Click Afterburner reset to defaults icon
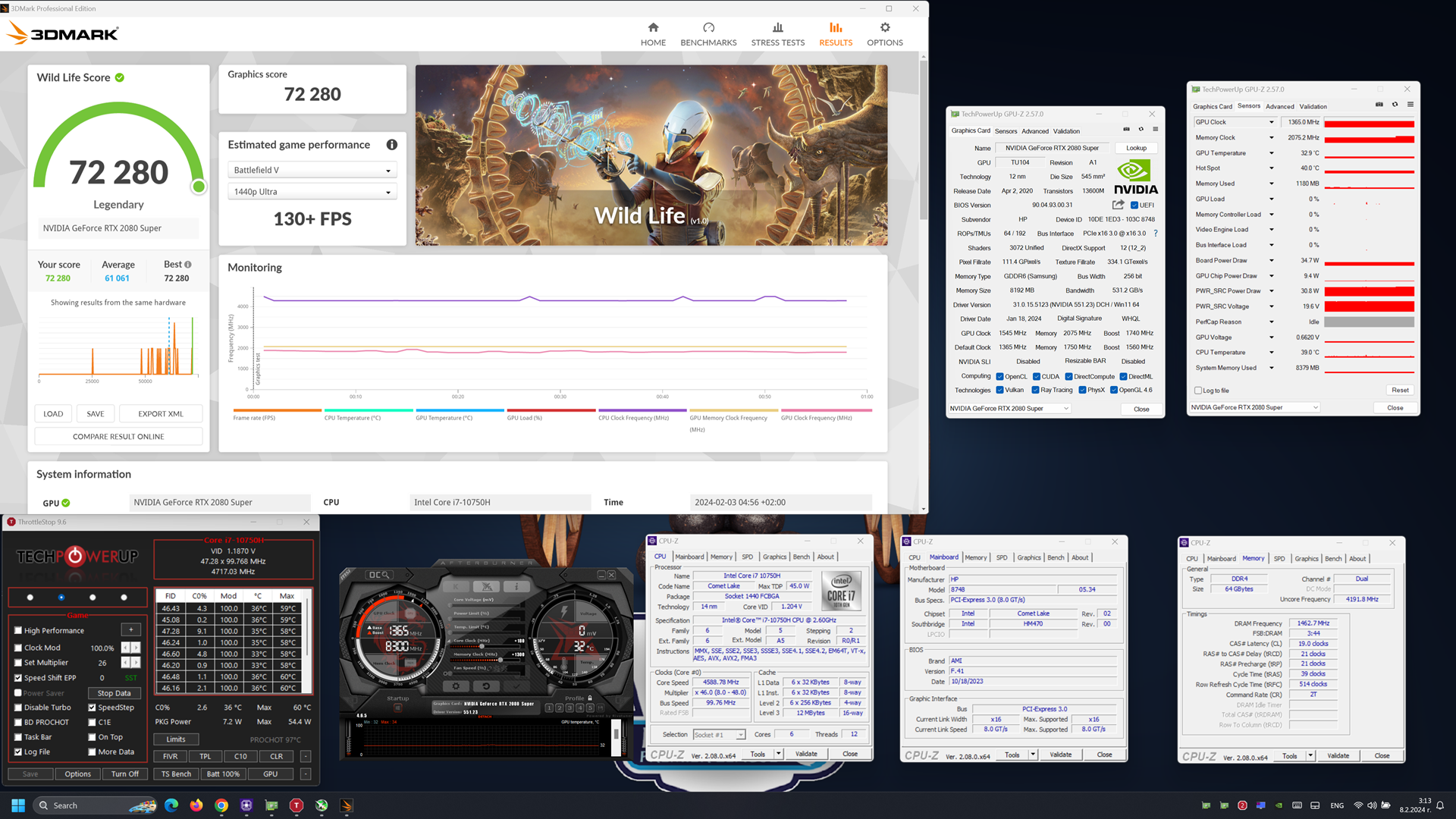Image resolution: width=1456 pixels, height=819 pixels. (486, 686)
